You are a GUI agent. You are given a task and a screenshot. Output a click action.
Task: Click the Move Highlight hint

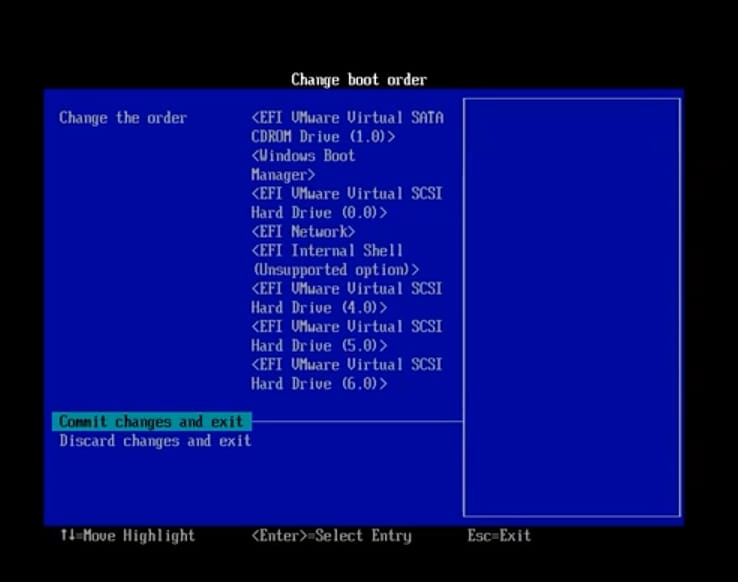click(x=128, y=535)
